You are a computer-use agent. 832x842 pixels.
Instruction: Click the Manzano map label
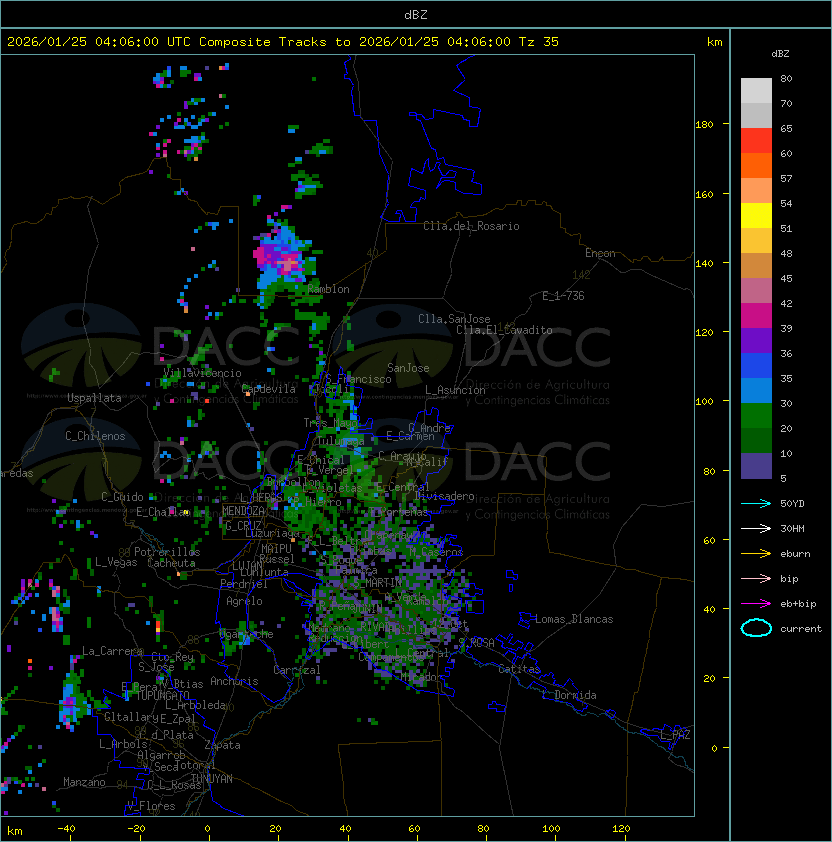pyautogui.click(x=84, y=782)
